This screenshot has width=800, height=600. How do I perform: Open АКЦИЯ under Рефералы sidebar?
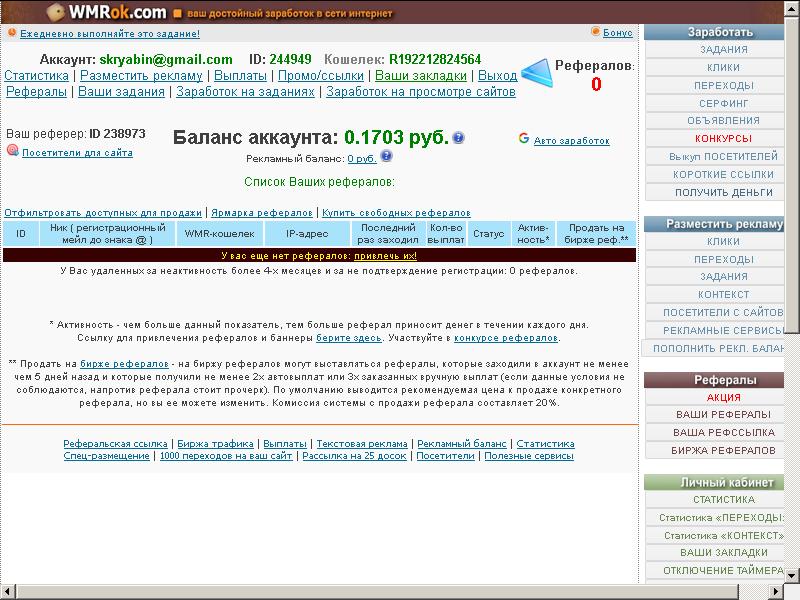(x=715, y=397)
